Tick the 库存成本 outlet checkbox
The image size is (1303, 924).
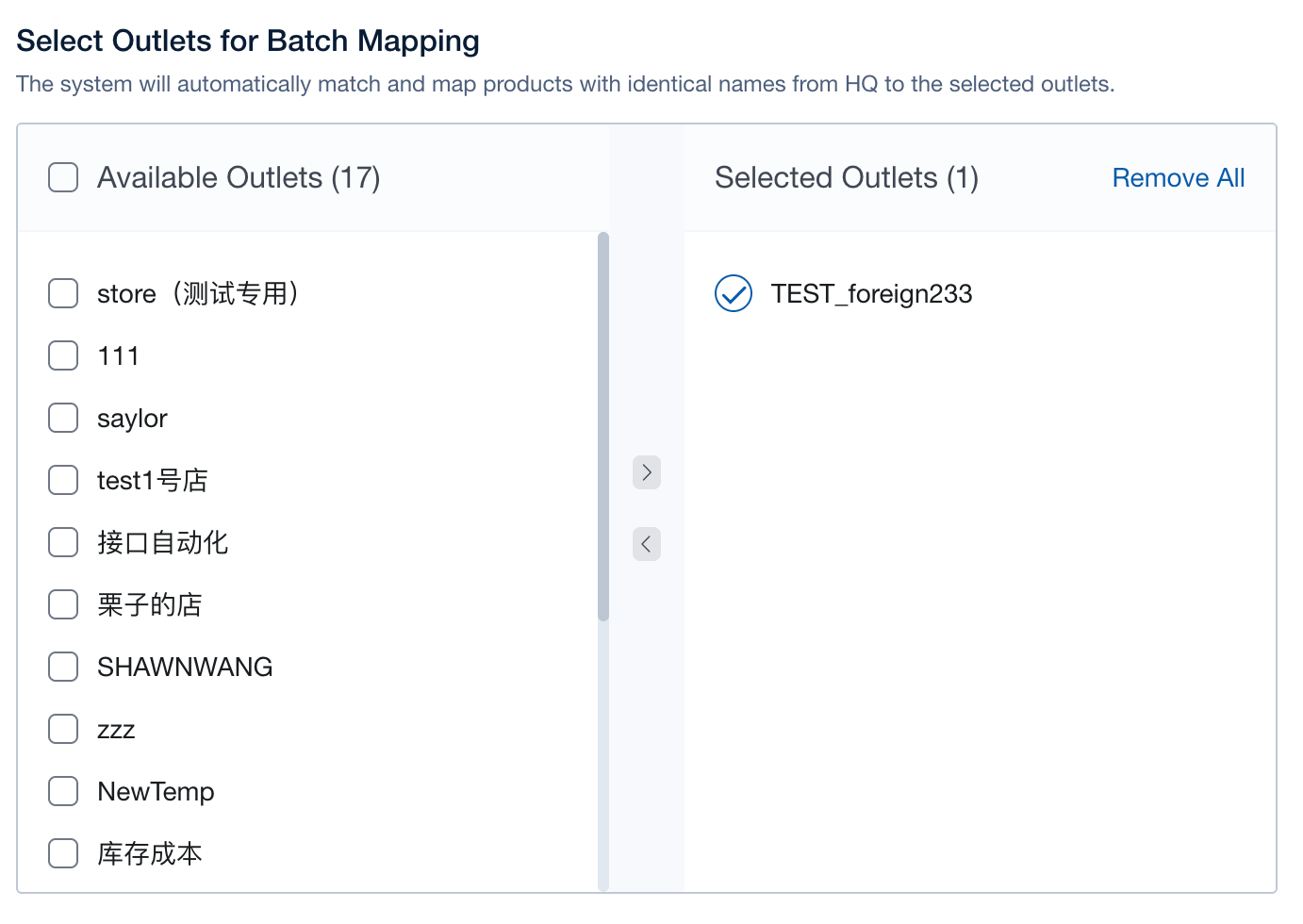[63, 853]
